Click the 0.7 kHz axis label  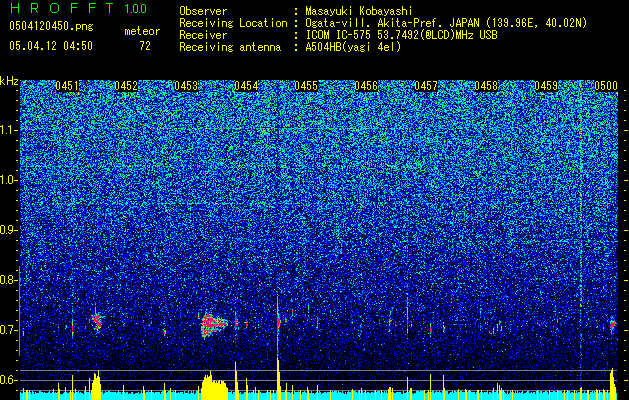tap(9, 330)
